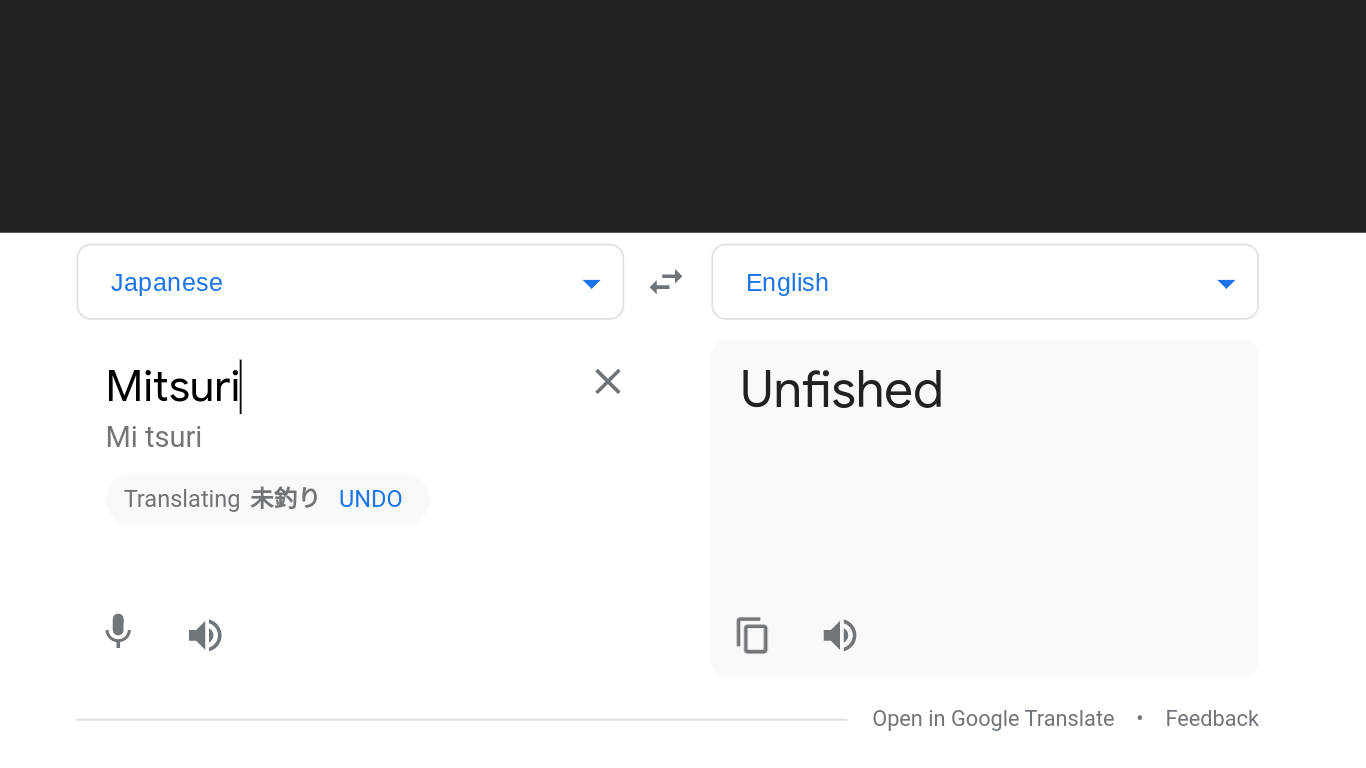The width and height of the screenshot is (1366, 768).
Task: Open the Japanese source language selector
Action: coord(167,283)
